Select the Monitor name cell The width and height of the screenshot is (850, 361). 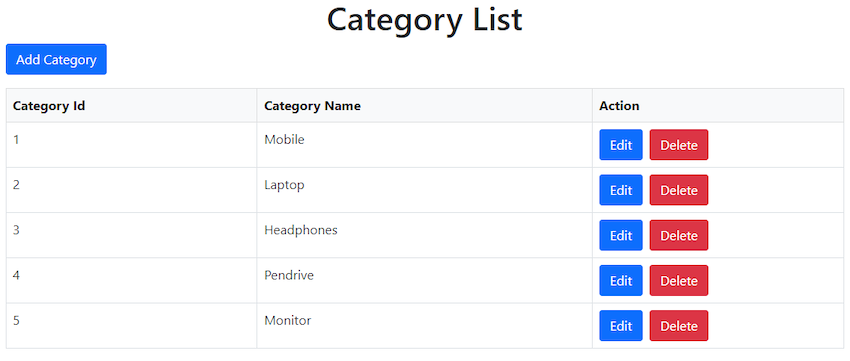tap(424, 326)
